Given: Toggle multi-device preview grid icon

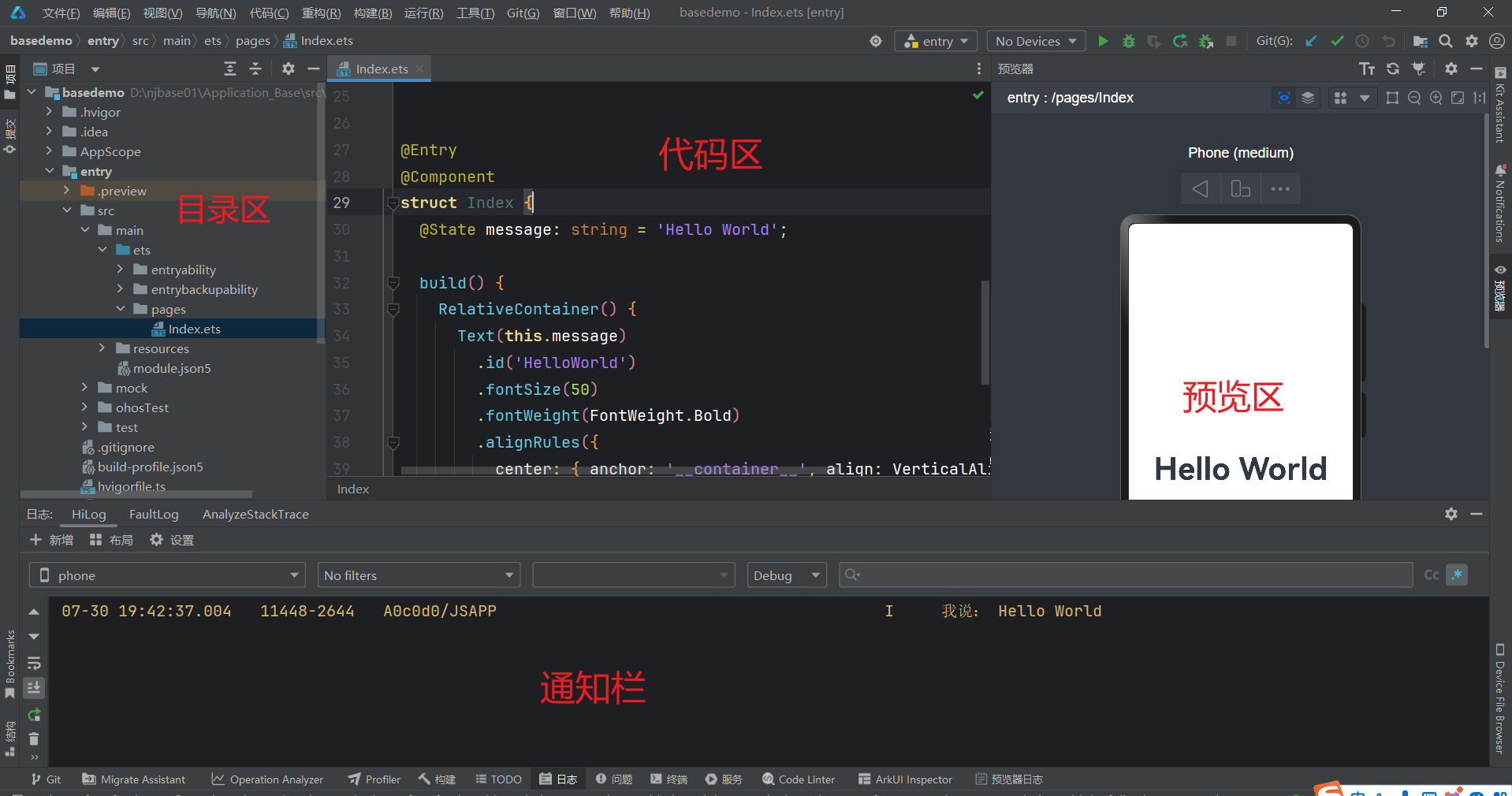Looking at the screenshot, I should pyautogui.click(x=1340, y=98).
